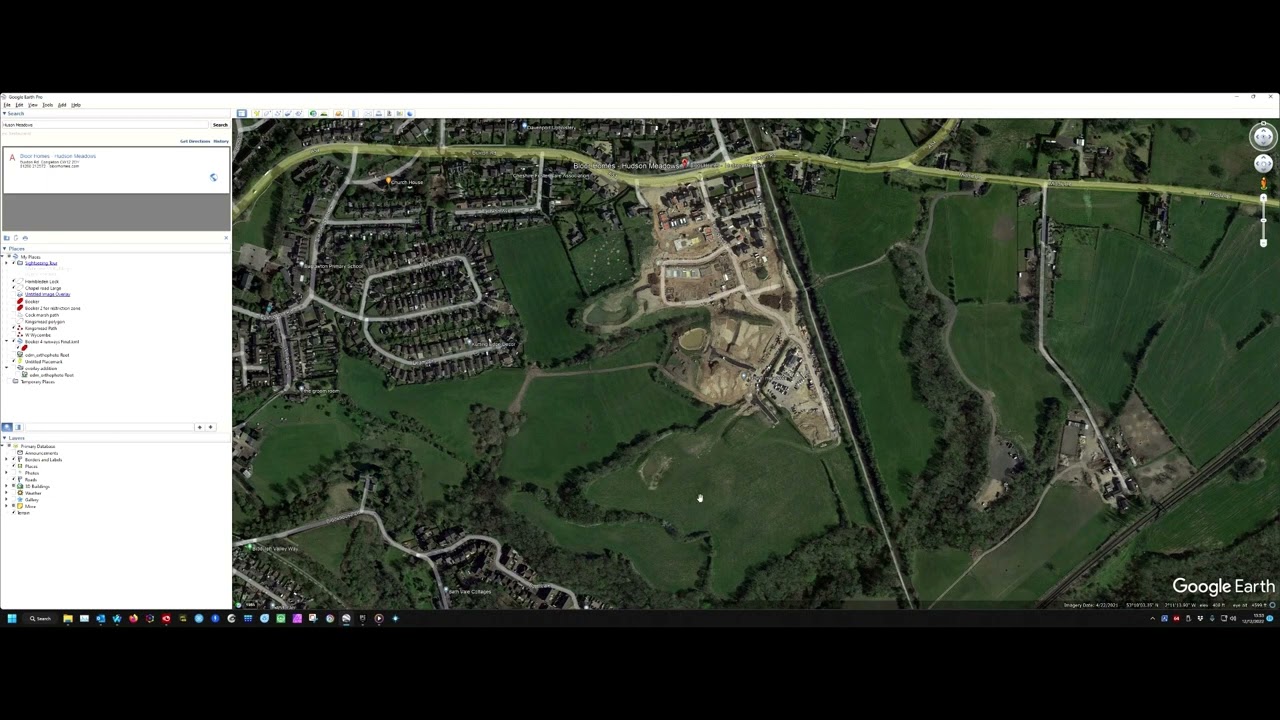The image size is (1280, 720).
Task: Toggle sunlight with the Sun tool
Action: pos(324,113)
